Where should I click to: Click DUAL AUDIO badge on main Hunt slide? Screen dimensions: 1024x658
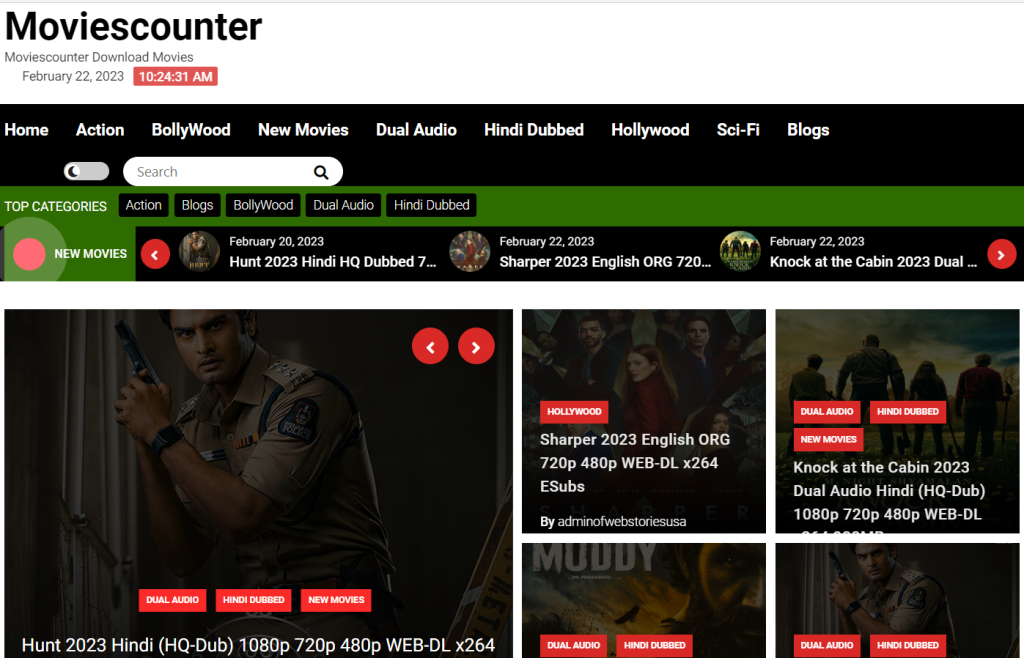(x=172, y=600)
